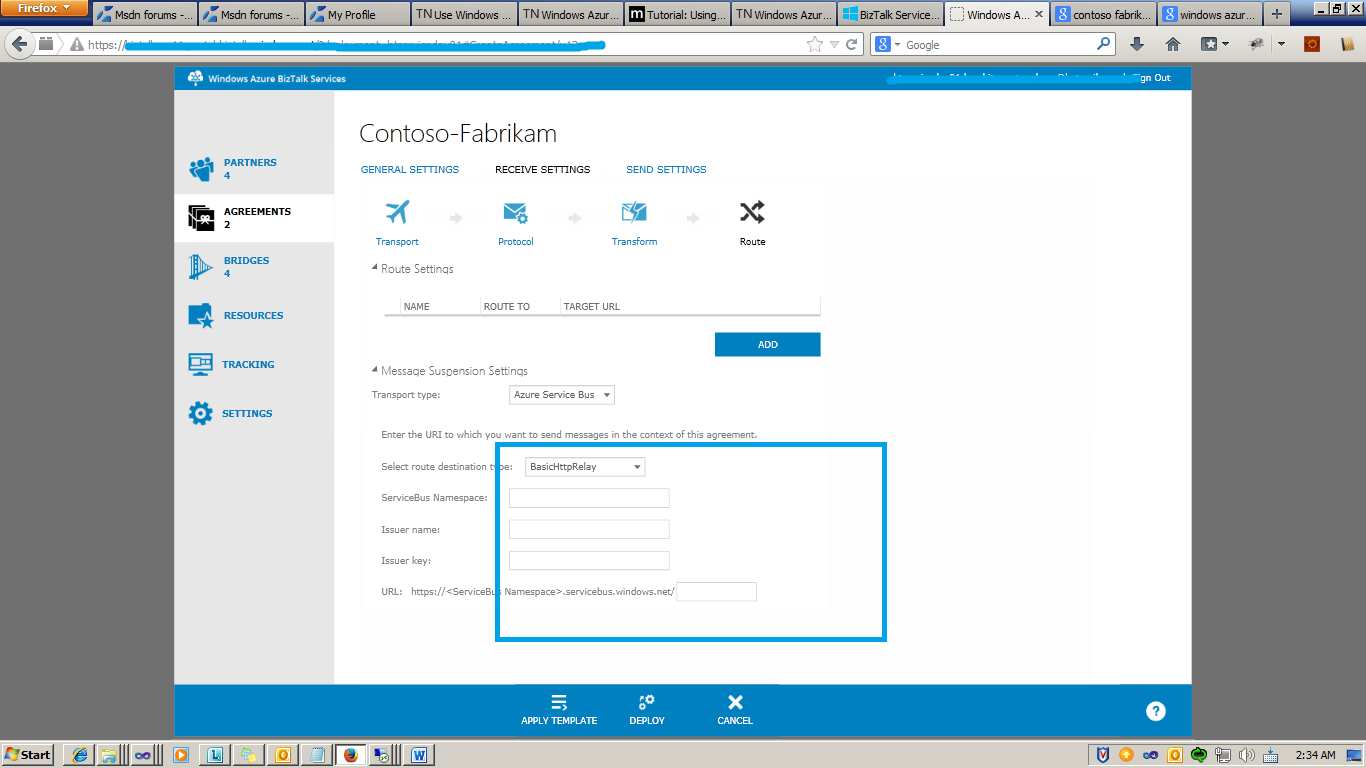Open Outlook from the taskbar
Screen dimensions: 1366x768
click(283, 755)
